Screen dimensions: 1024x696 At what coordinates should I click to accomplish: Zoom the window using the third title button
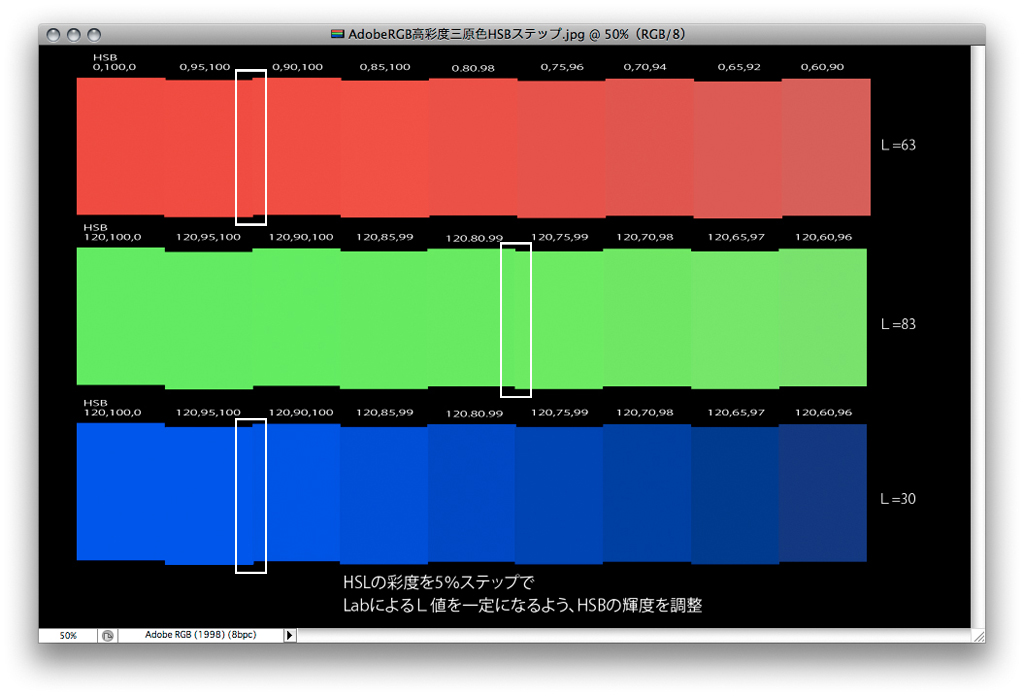(x=94, y=35)
